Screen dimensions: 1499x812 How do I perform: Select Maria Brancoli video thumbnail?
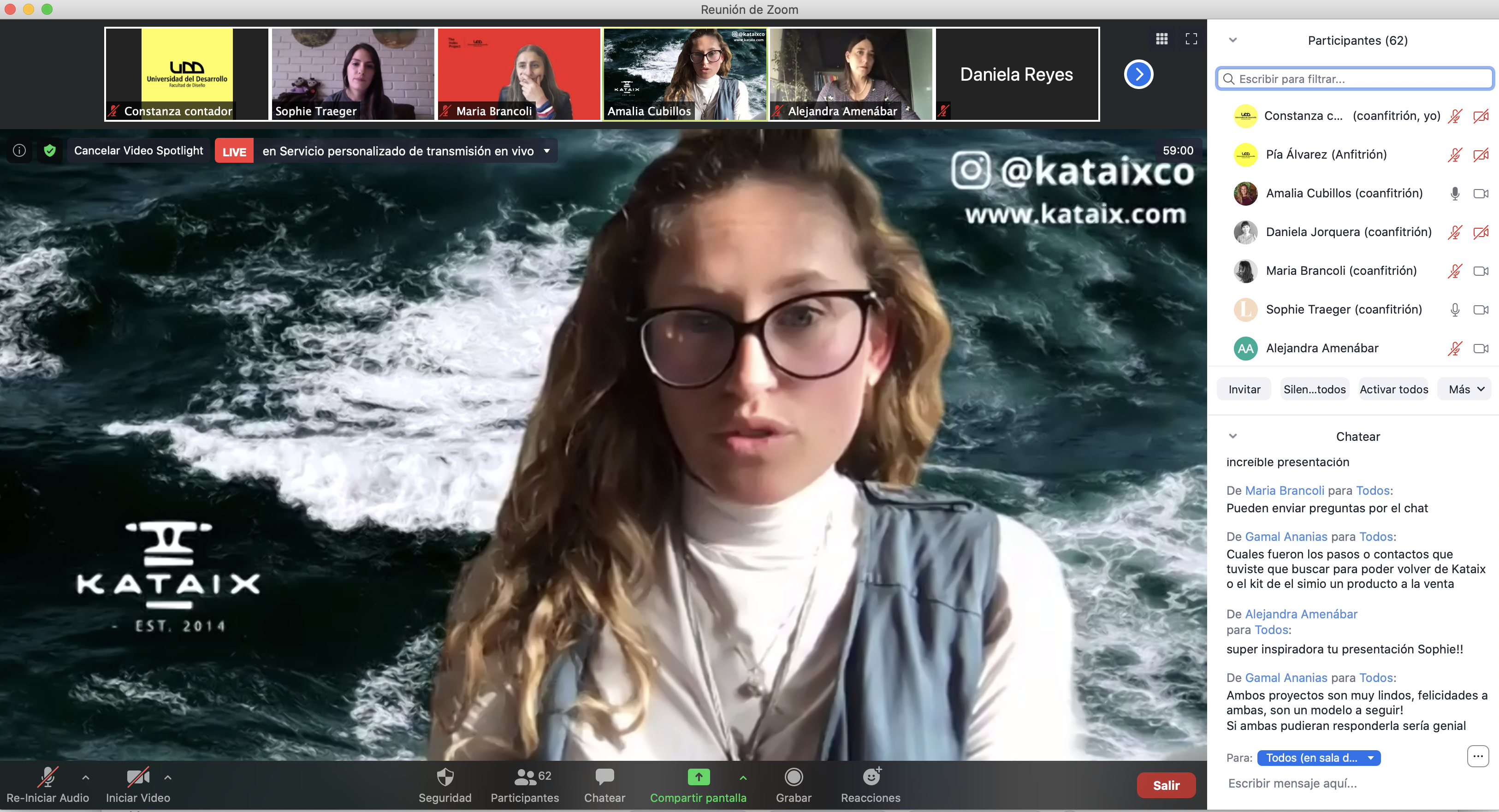pos(518,75)
